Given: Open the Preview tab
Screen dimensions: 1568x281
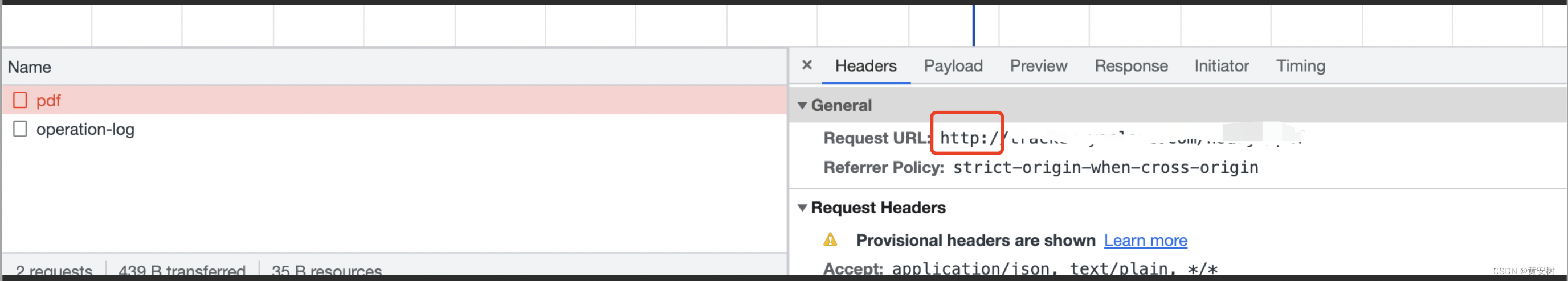Looking at the screenshot, I should point(1039,65).
